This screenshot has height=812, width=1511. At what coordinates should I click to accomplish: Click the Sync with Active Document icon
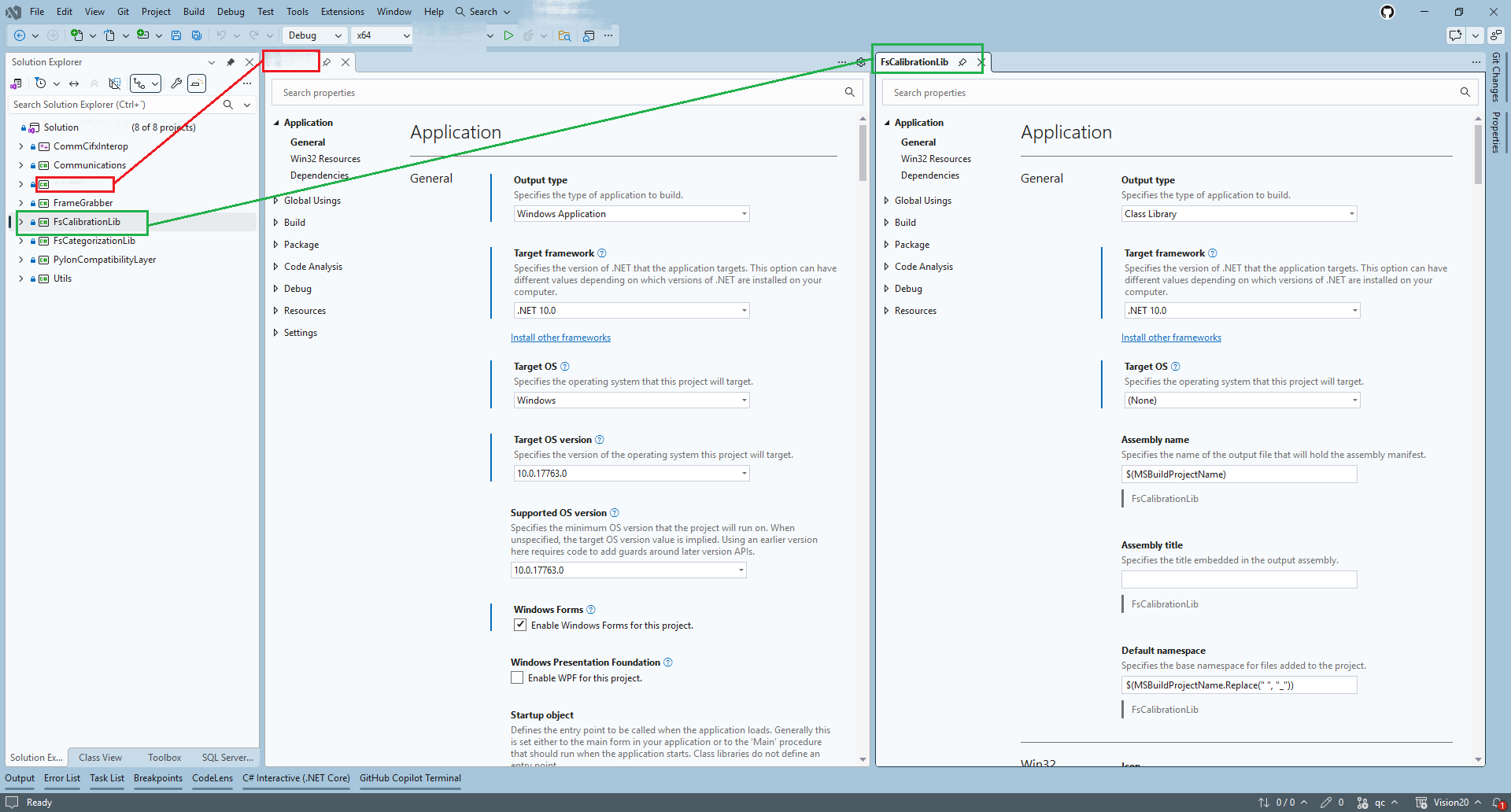click(74, 83)
